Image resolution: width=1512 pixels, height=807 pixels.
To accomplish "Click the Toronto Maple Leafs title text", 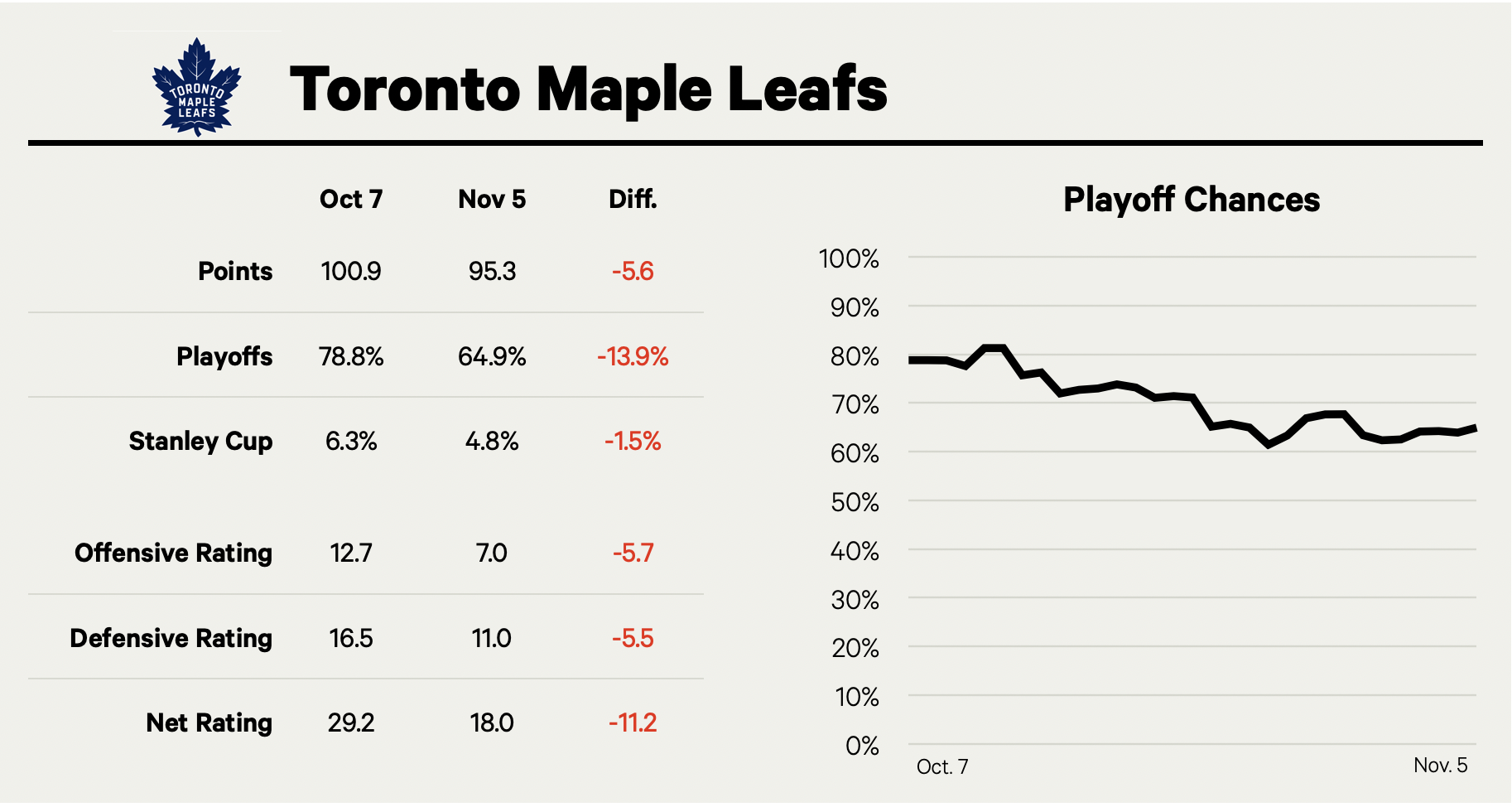I will click(588, 89).
